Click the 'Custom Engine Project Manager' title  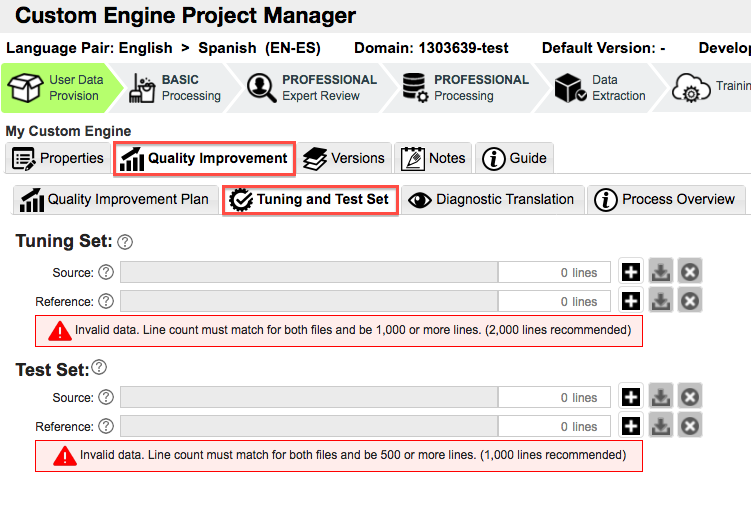pyautogui.click(x=185, y=16)
